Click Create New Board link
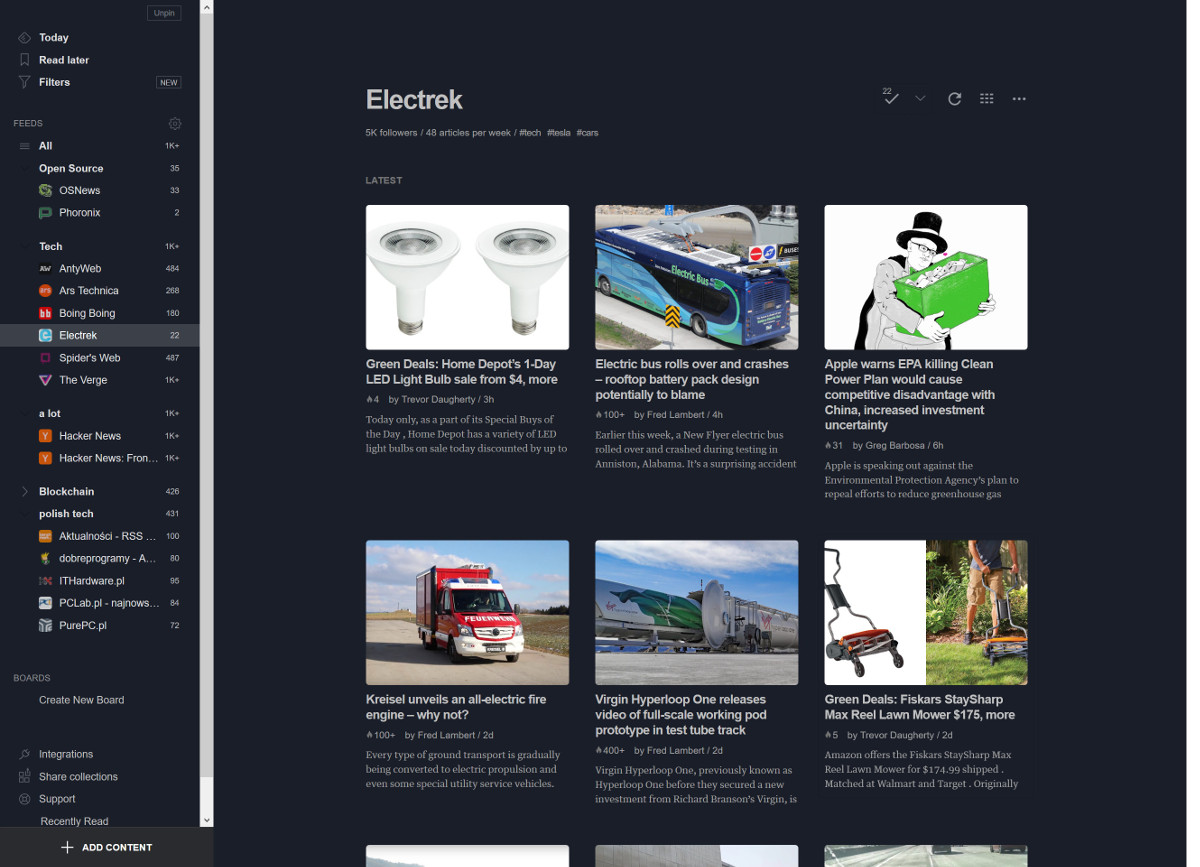Screen dimensions: 1200x867 point(81,700)
